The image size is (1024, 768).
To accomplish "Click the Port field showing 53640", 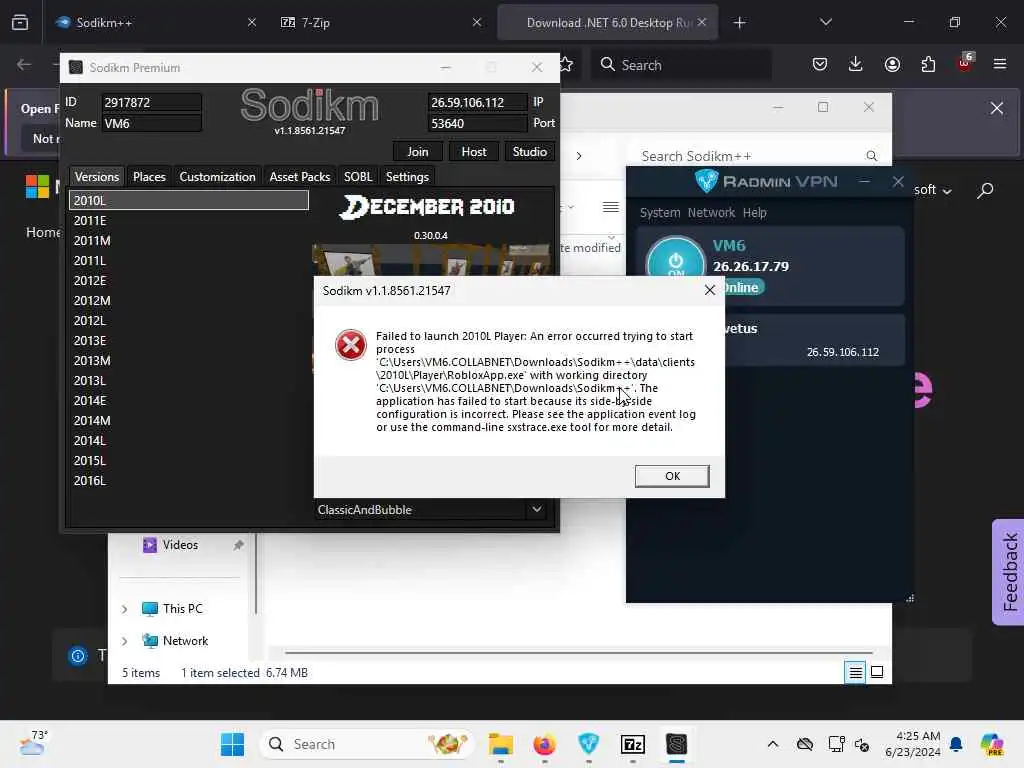I will tap(477, 123).
